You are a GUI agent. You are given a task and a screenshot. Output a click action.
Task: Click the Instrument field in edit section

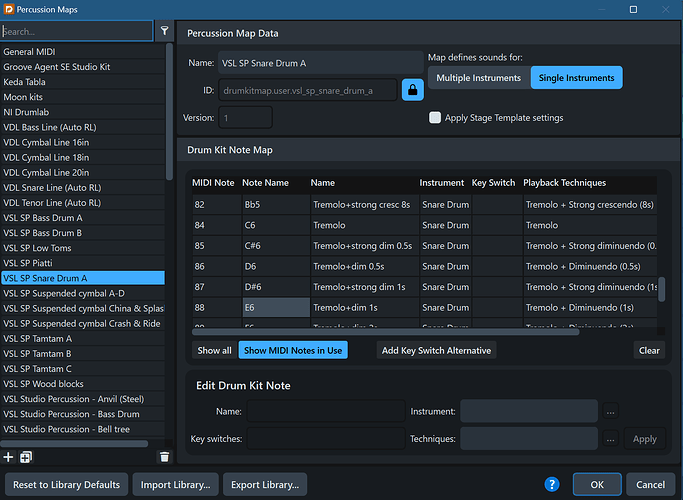click(529, 411)
